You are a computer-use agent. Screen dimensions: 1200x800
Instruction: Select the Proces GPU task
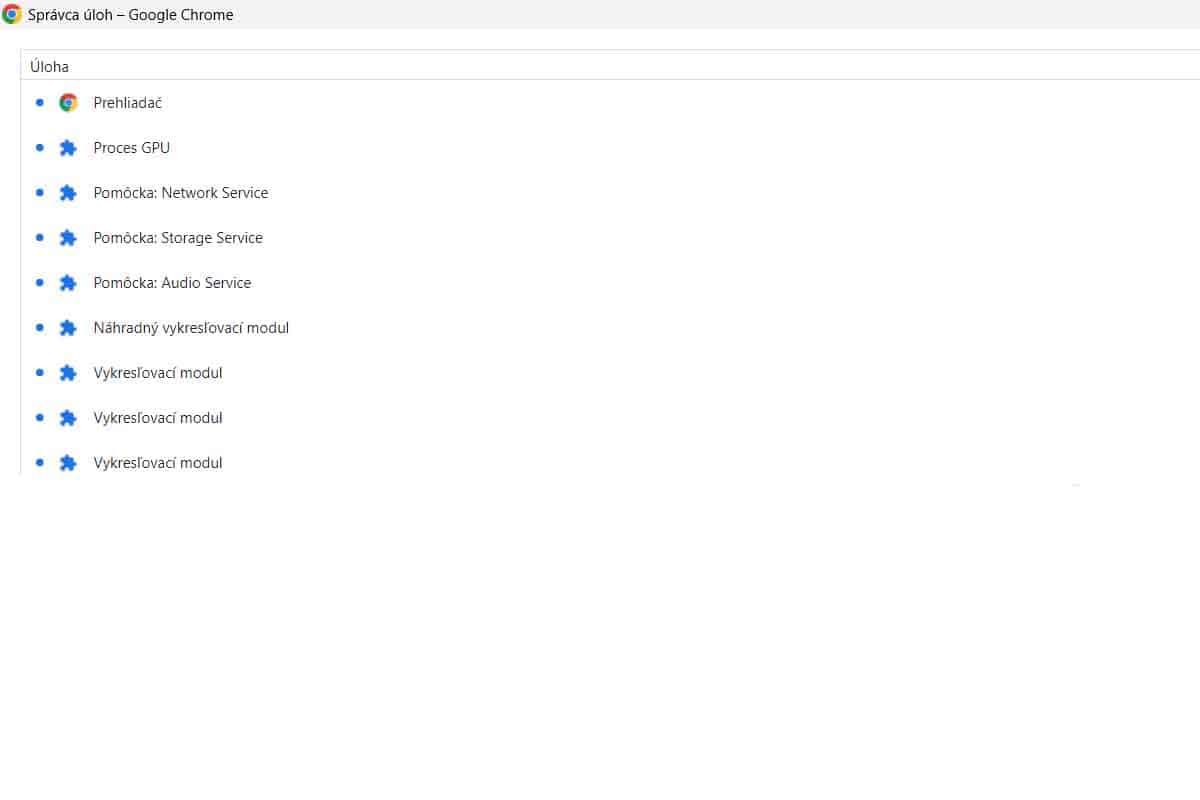tap(610, 147)
